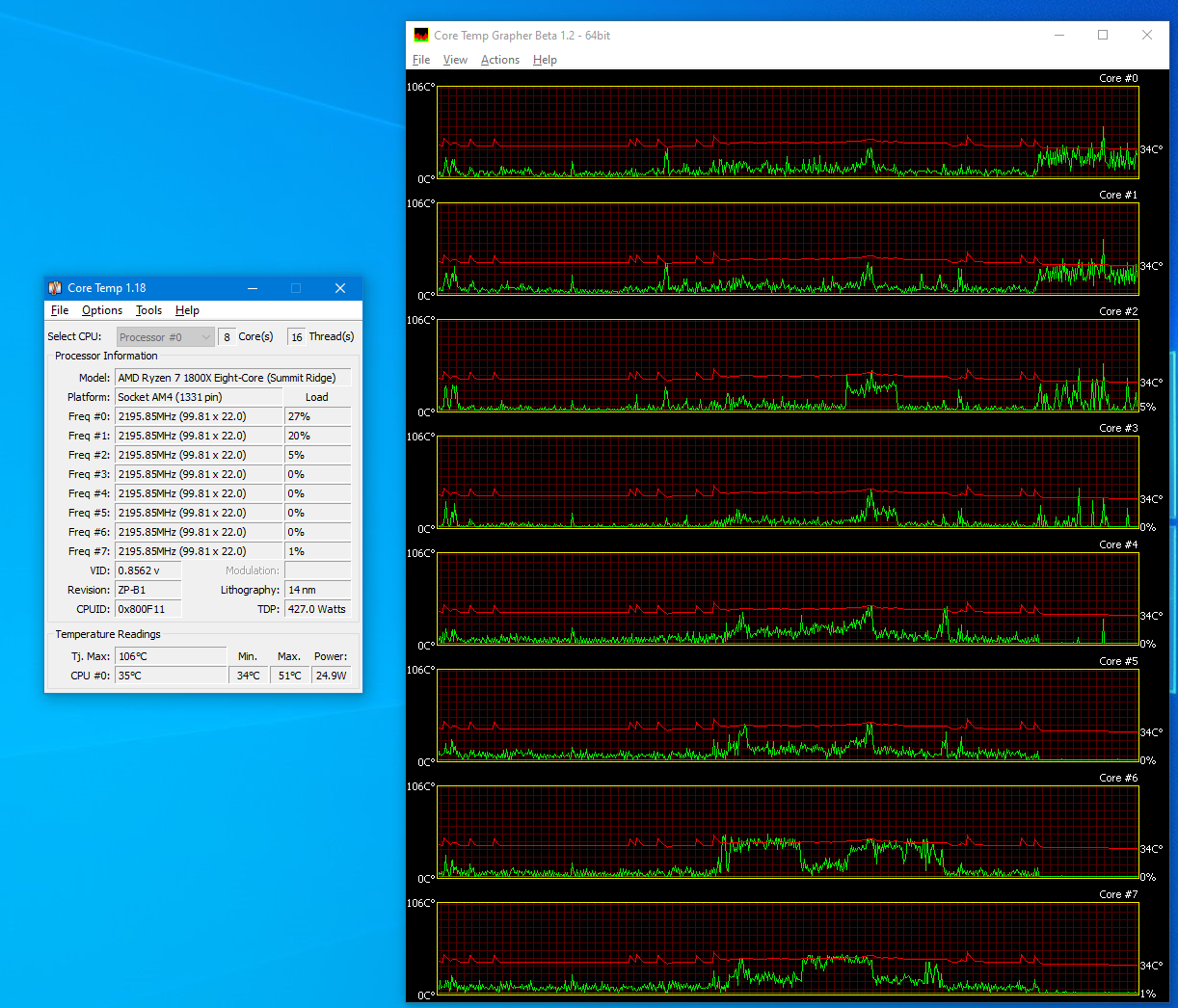
Task: Open Actions menu in Core Temp Grapher
Action: 500,60
